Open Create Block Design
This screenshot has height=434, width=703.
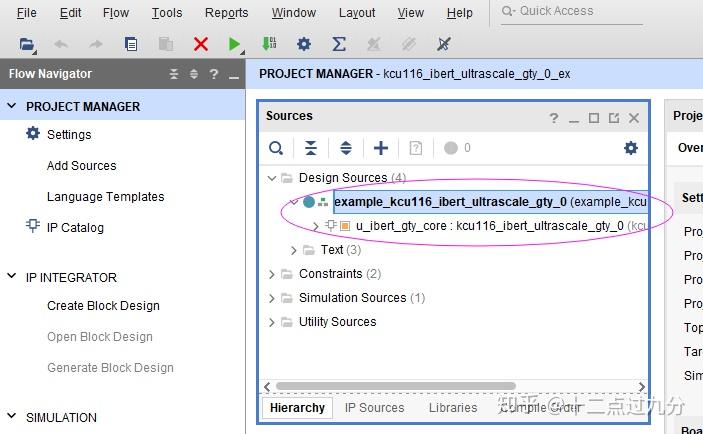click(103, 306)
